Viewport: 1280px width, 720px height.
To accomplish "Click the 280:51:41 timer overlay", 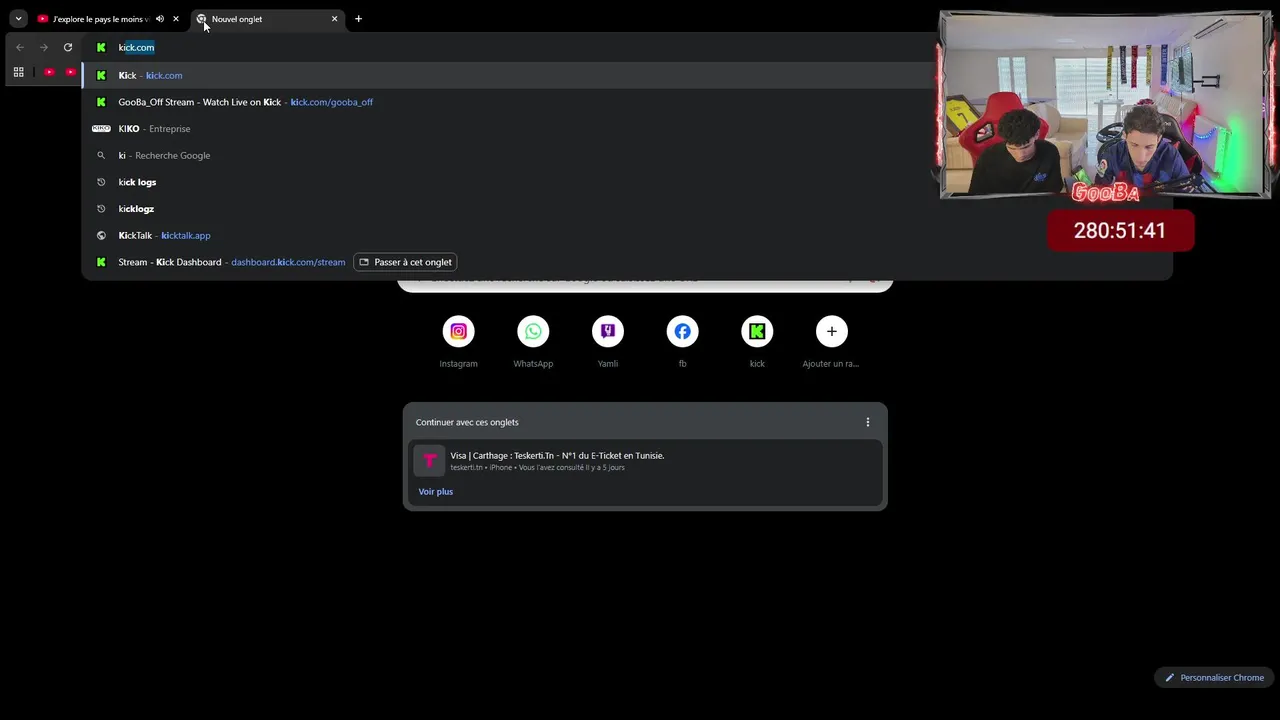I will point(1120,230).
